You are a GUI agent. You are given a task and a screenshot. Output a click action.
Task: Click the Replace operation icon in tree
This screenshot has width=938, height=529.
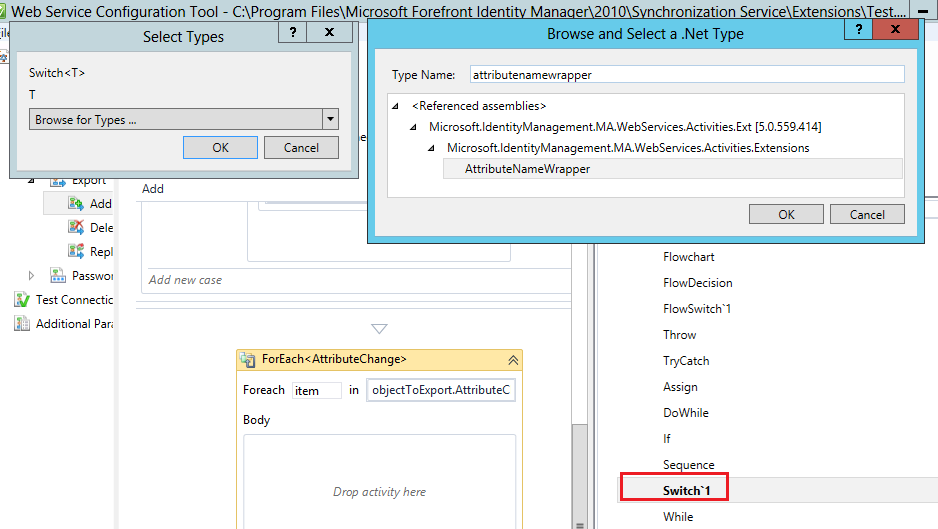pyautogui.click(x=75, y=251)
